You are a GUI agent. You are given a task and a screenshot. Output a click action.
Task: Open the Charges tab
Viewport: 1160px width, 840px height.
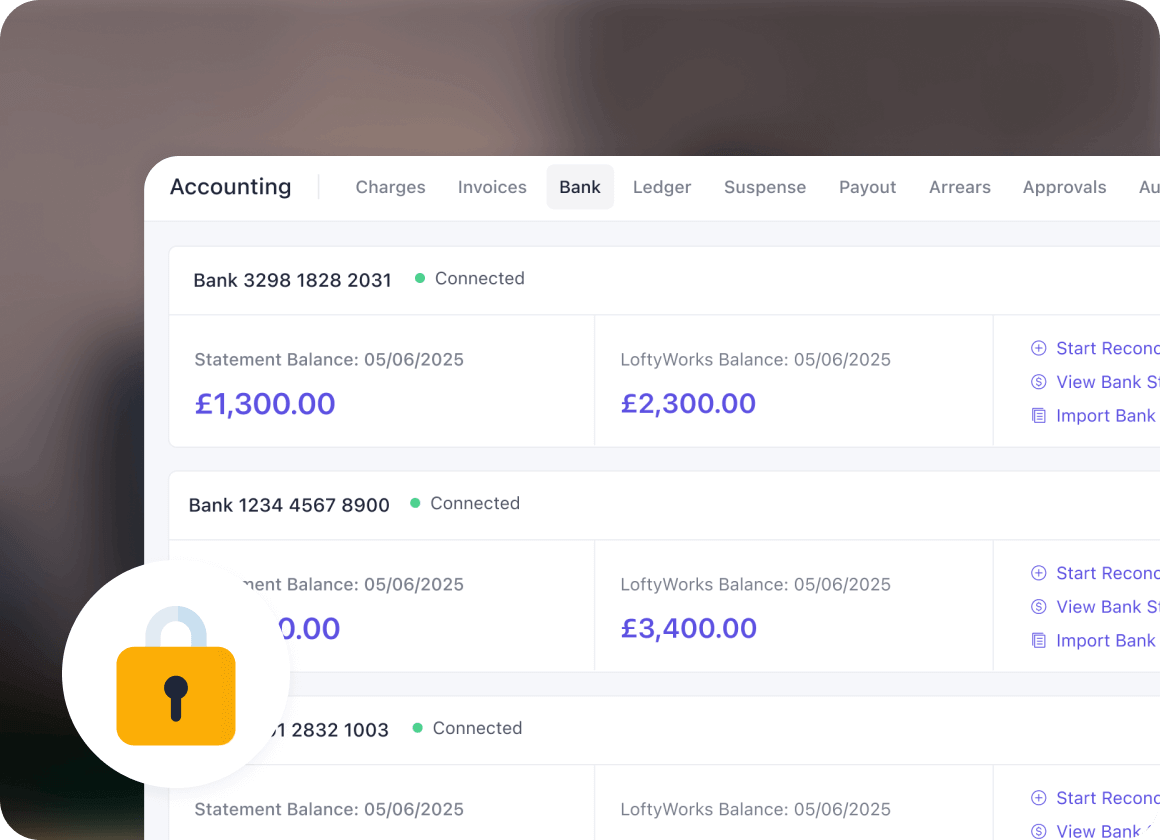390,187
